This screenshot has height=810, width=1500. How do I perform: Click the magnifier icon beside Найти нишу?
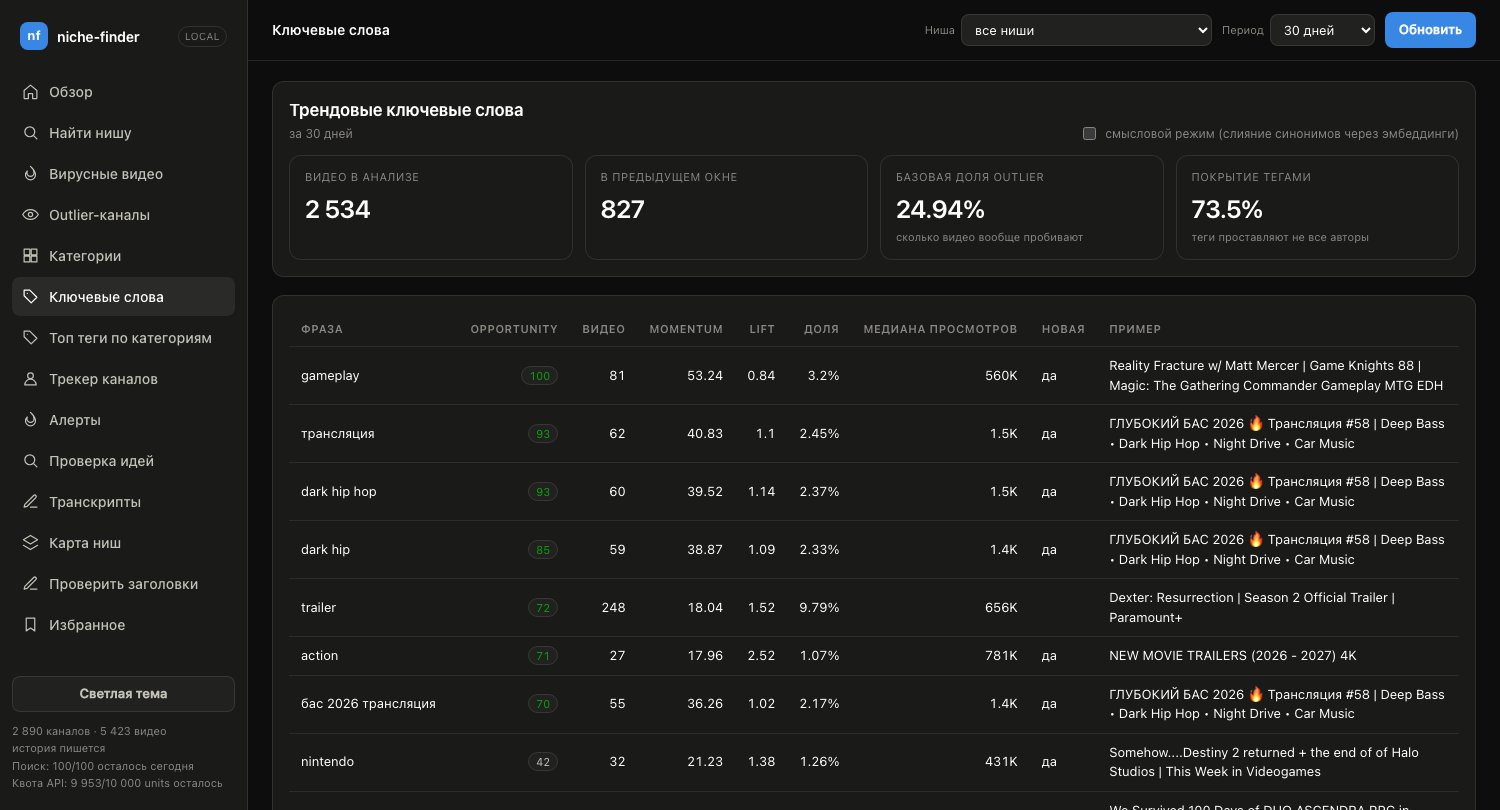[x=30, y=133]
